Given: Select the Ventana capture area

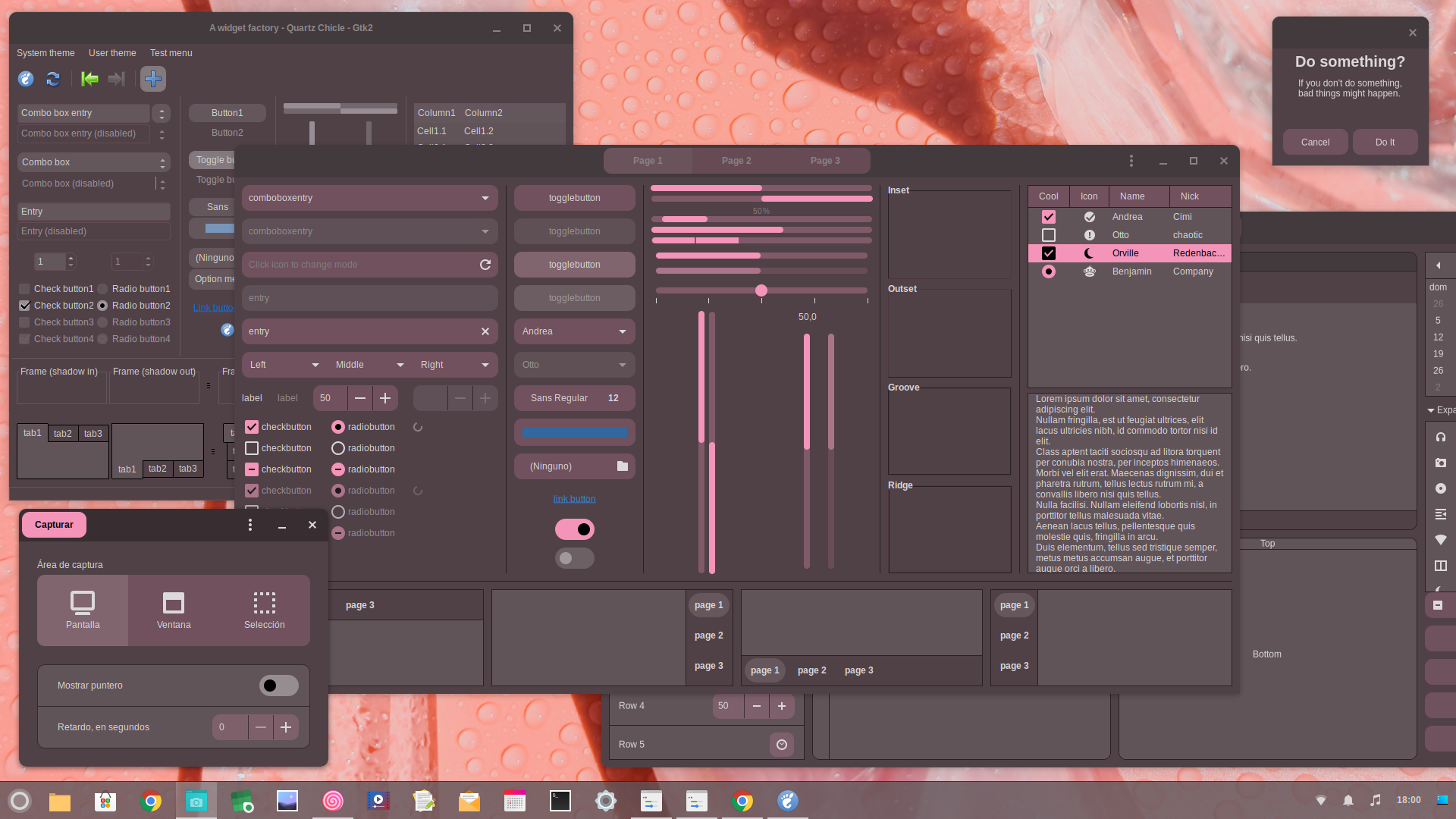Looking at the screenshot, I should pyautogui.click(x=174, y=610).
